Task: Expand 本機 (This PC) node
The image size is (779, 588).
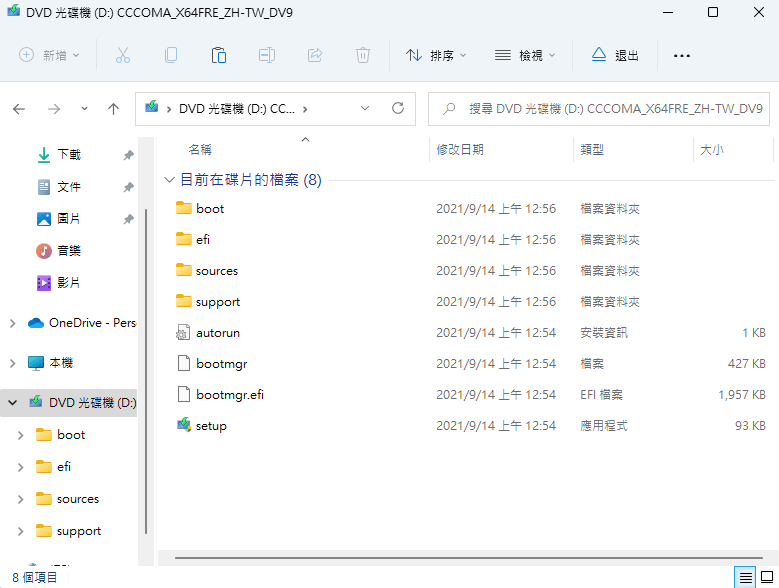Action: click(x=12, y=363)
